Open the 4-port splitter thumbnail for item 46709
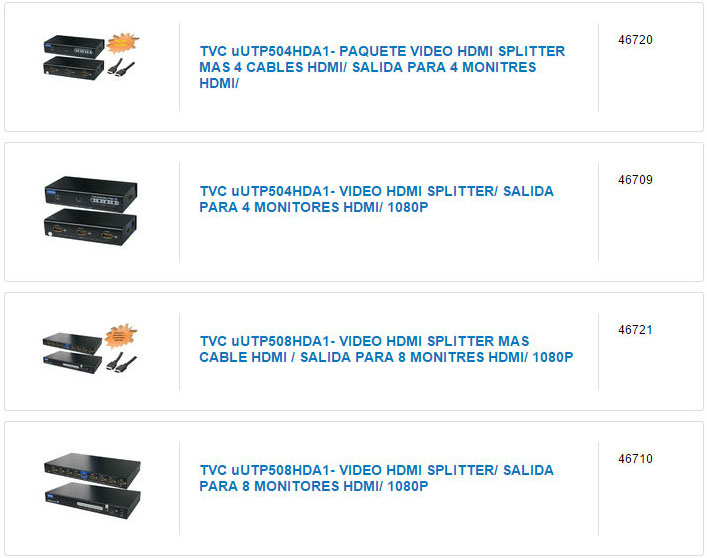707x558 pixels. tap(91, 211)
